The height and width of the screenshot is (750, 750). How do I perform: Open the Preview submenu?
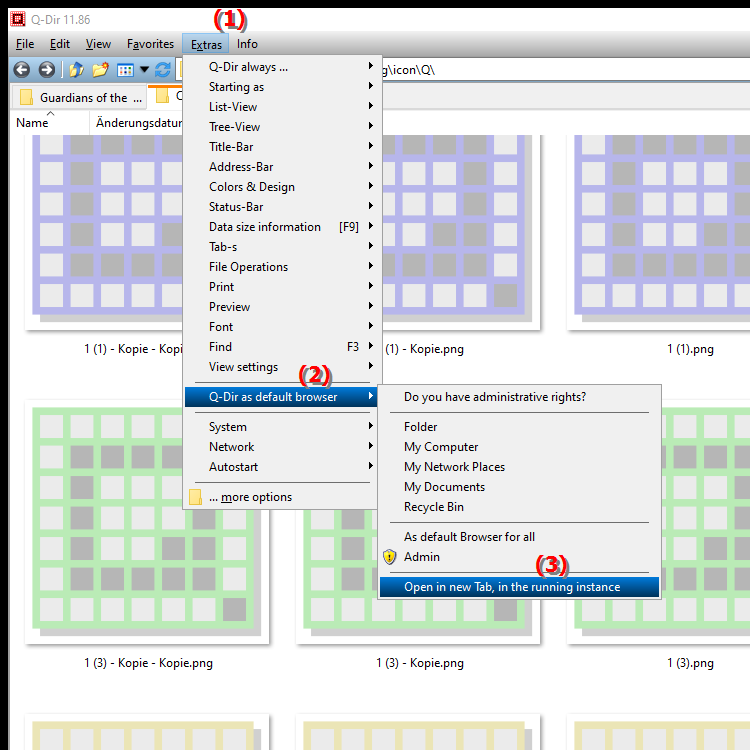tap(281, 307)
